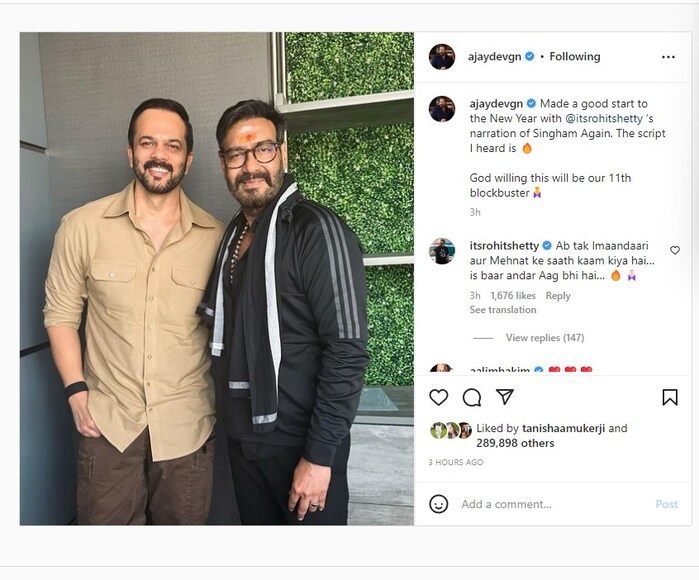Open the three-dot more options menu
699x580 pixels.
pos(668,57)
